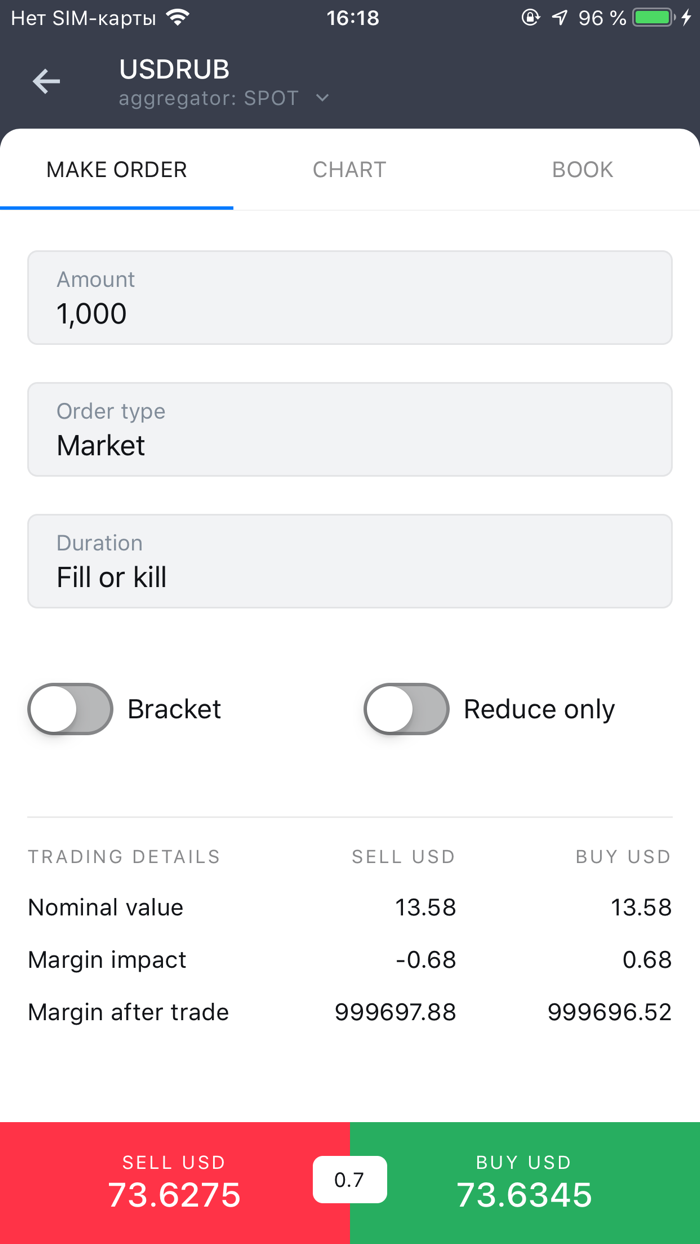Switch off the Bracket option
700x1244 pixels.
[69, 708]
